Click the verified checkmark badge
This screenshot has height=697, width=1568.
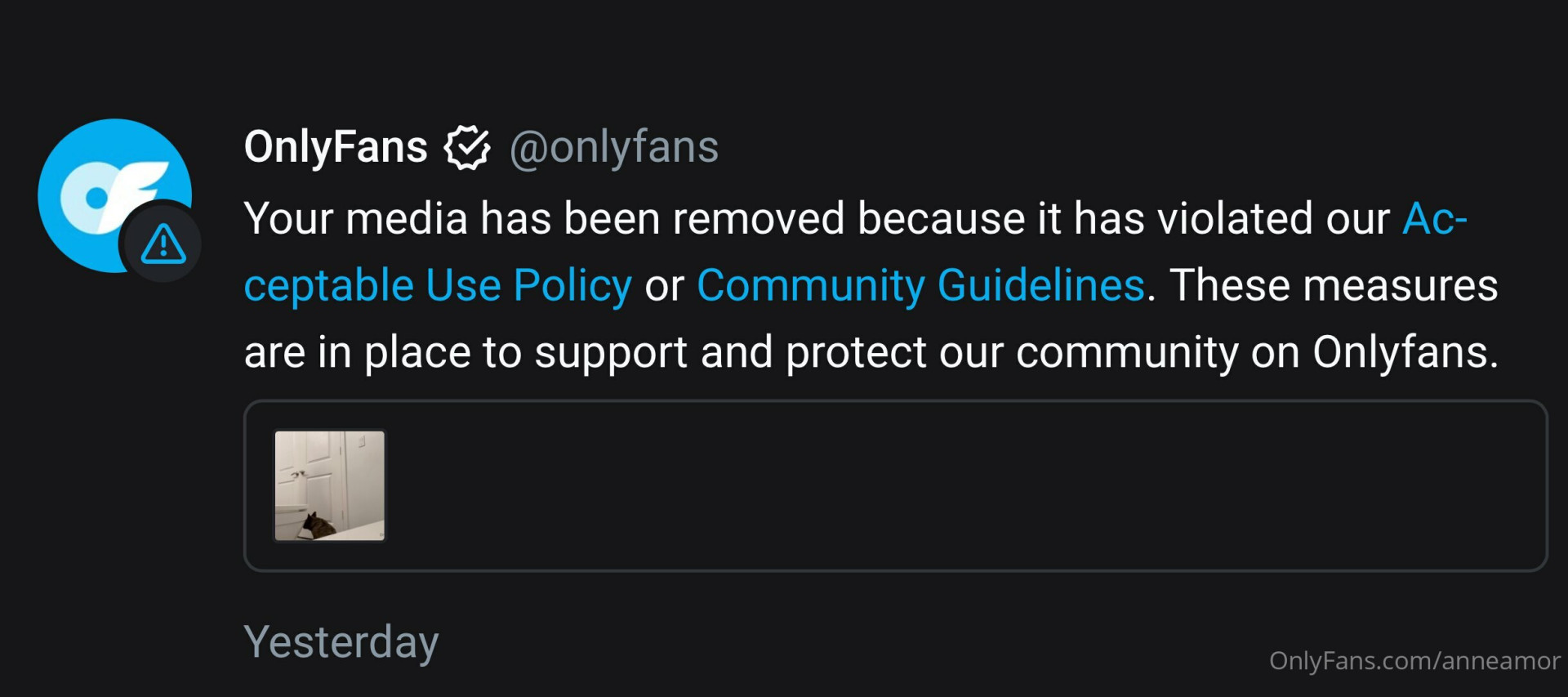(x=467, y=148)
